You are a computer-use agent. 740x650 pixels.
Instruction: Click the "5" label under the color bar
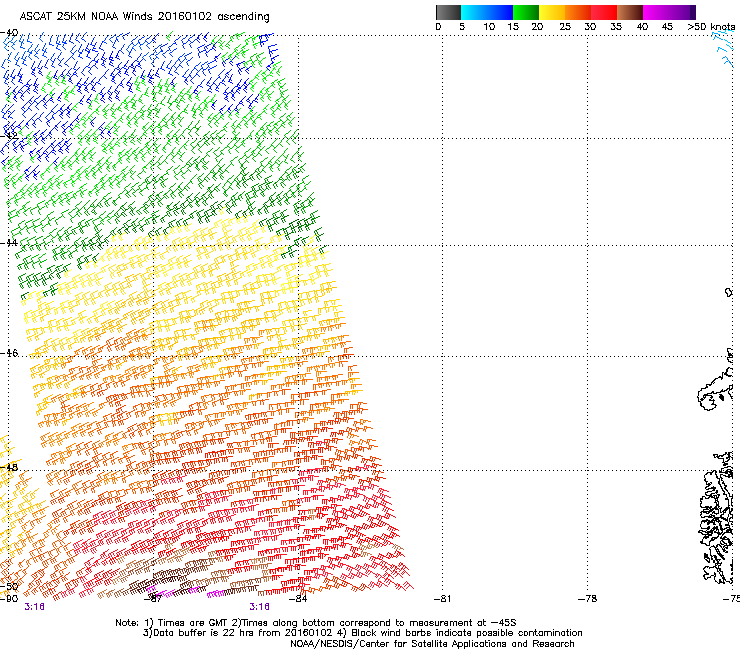pyautogui.click(x=462, y=27)
